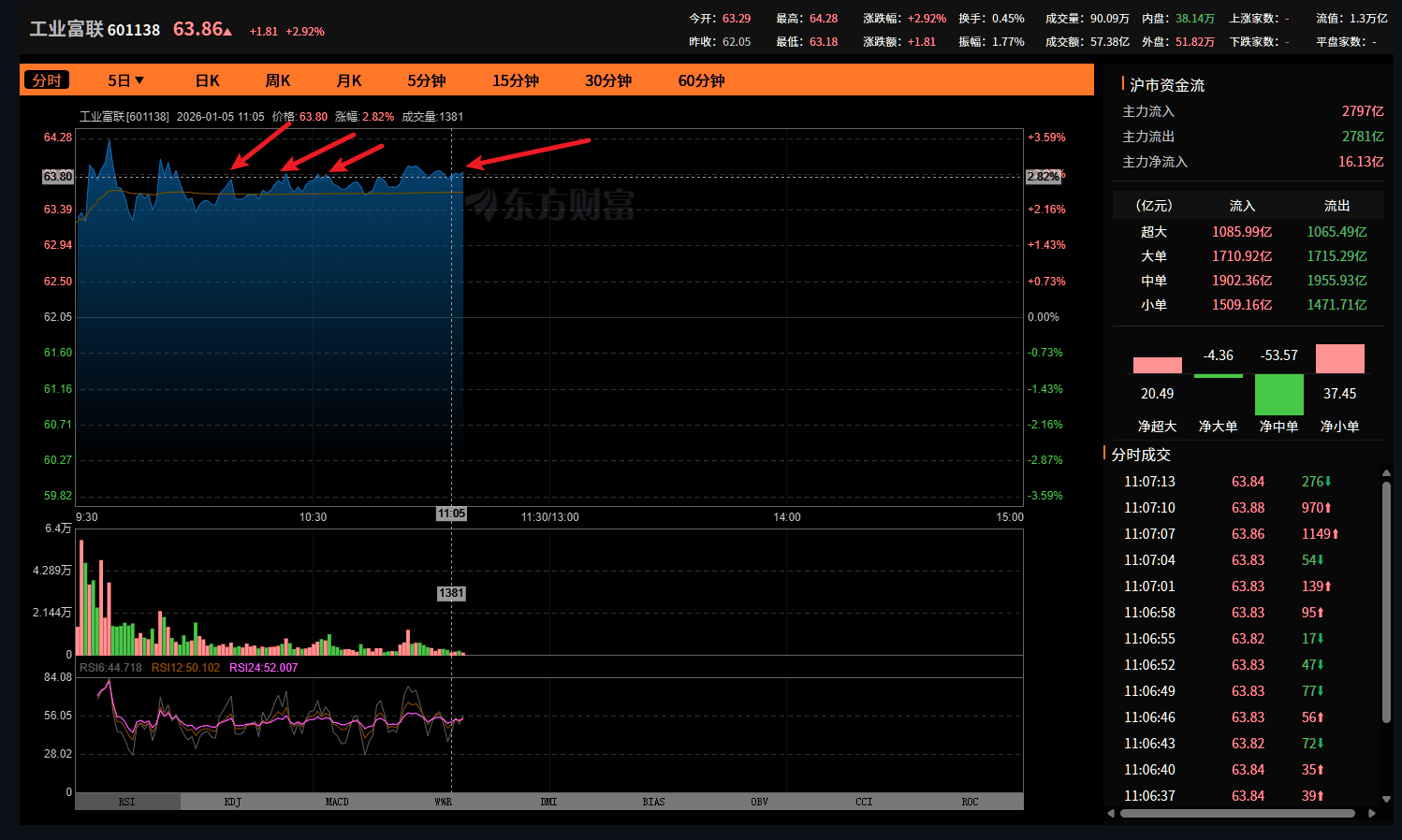
Task: Click the 昨收 value 62.05
Action: pos(737,42)
